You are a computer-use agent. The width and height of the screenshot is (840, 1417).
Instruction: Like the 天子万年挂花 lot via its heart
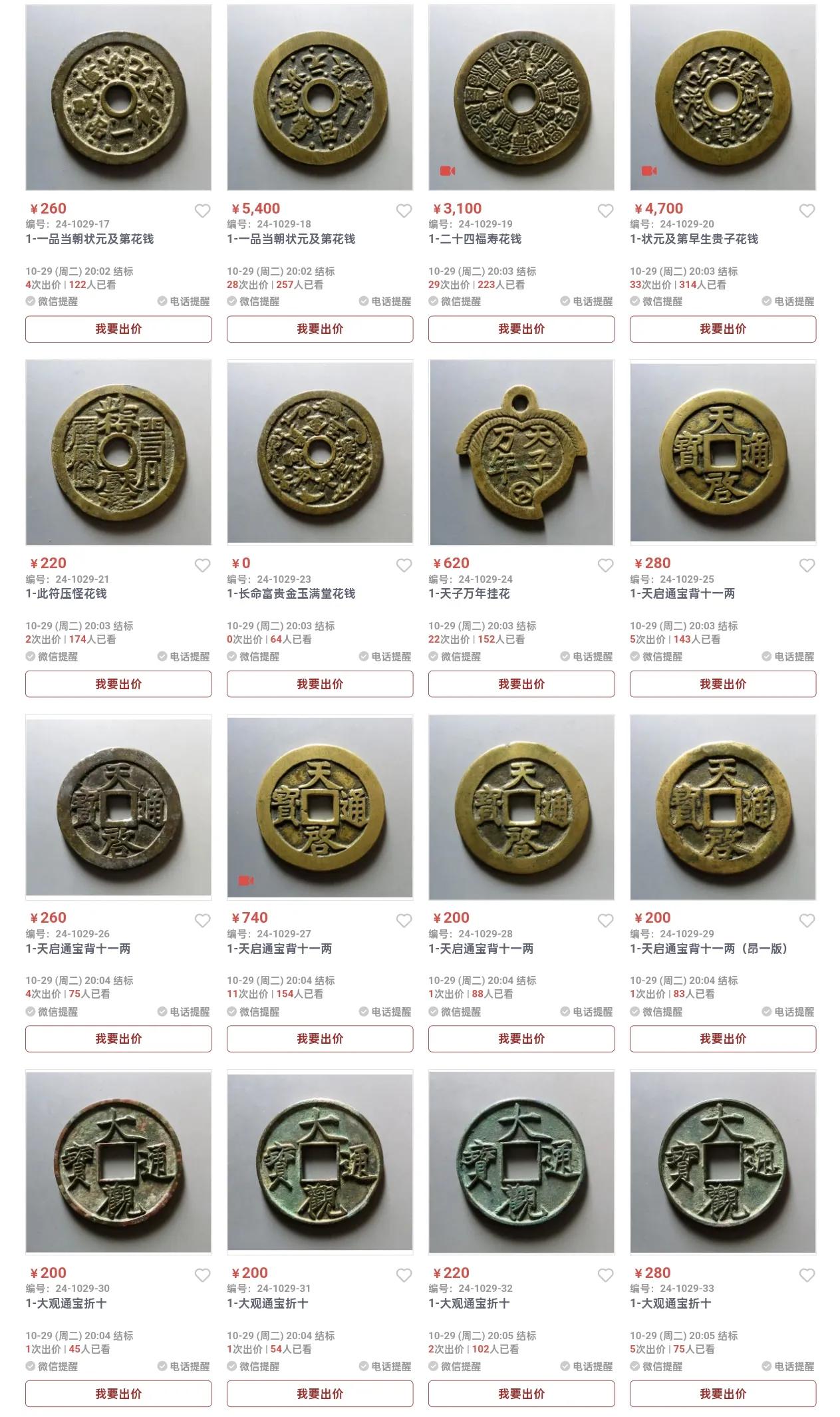click(605, 565)
